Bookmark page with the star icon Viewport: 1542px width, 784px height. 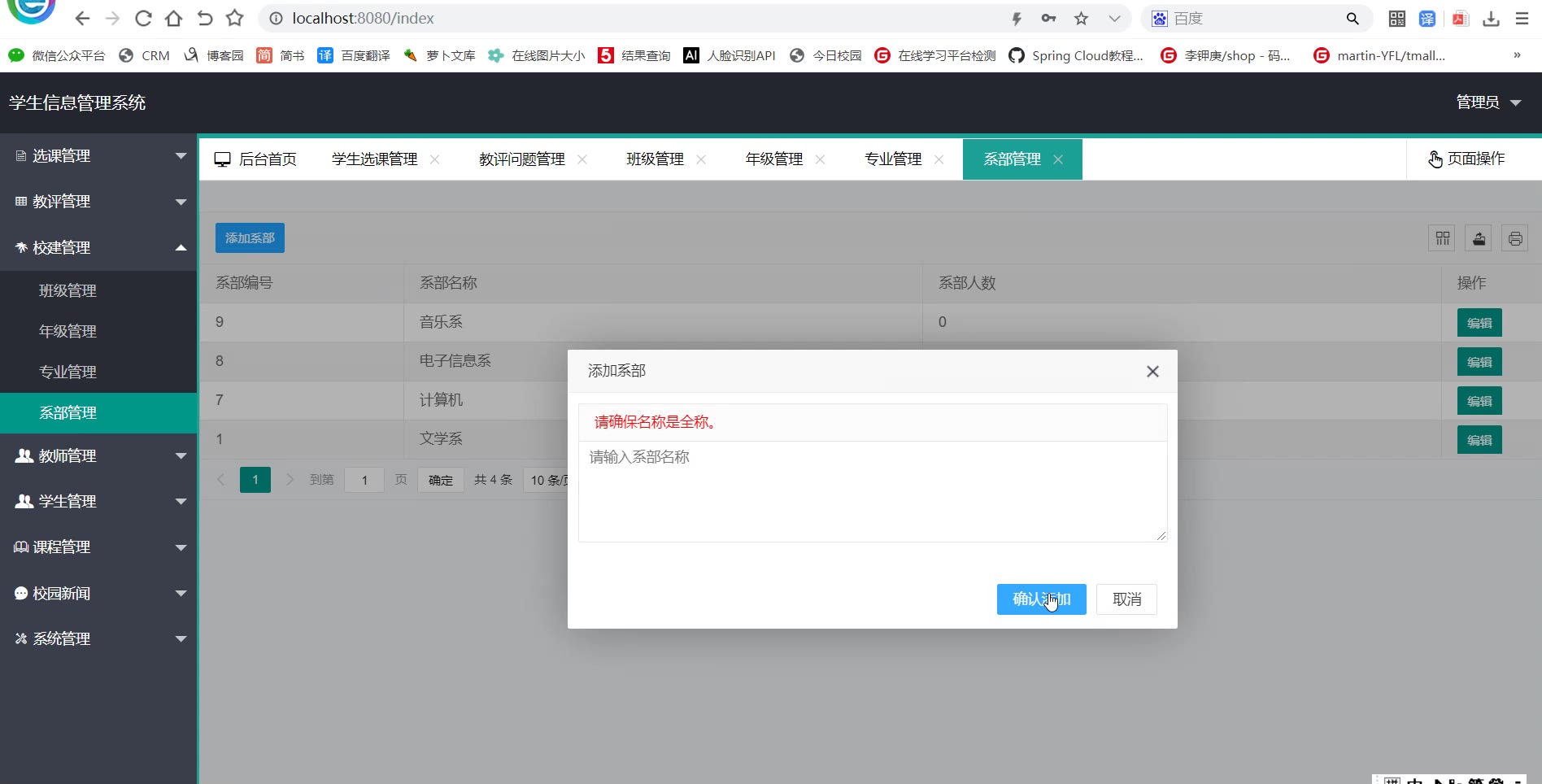[1081, 18]
